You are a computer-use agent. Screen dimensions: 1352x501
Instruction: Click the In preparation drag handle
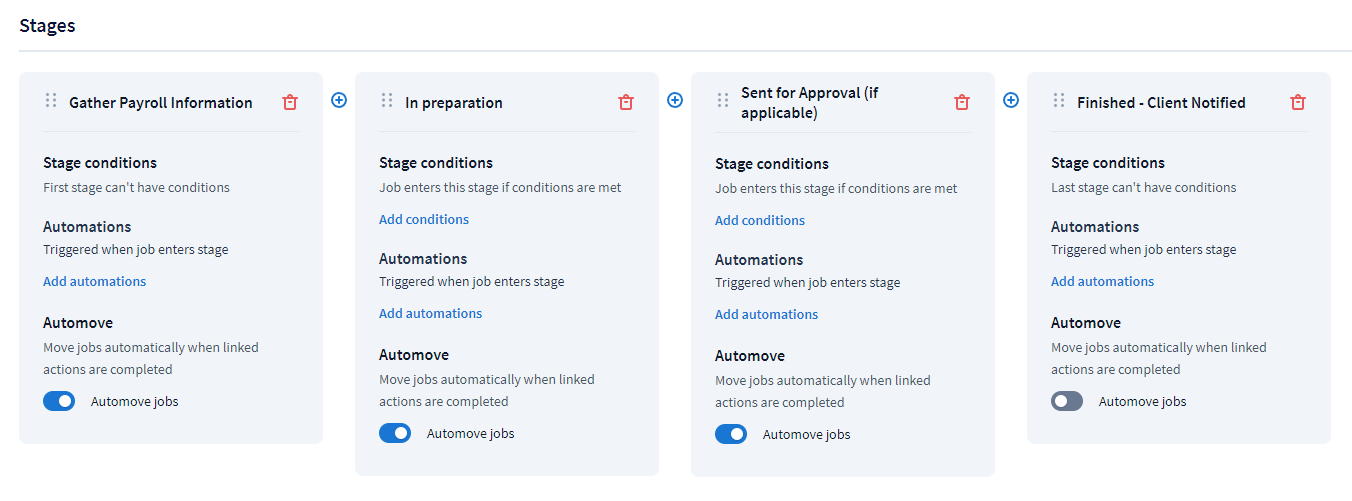tap(387, 101)
